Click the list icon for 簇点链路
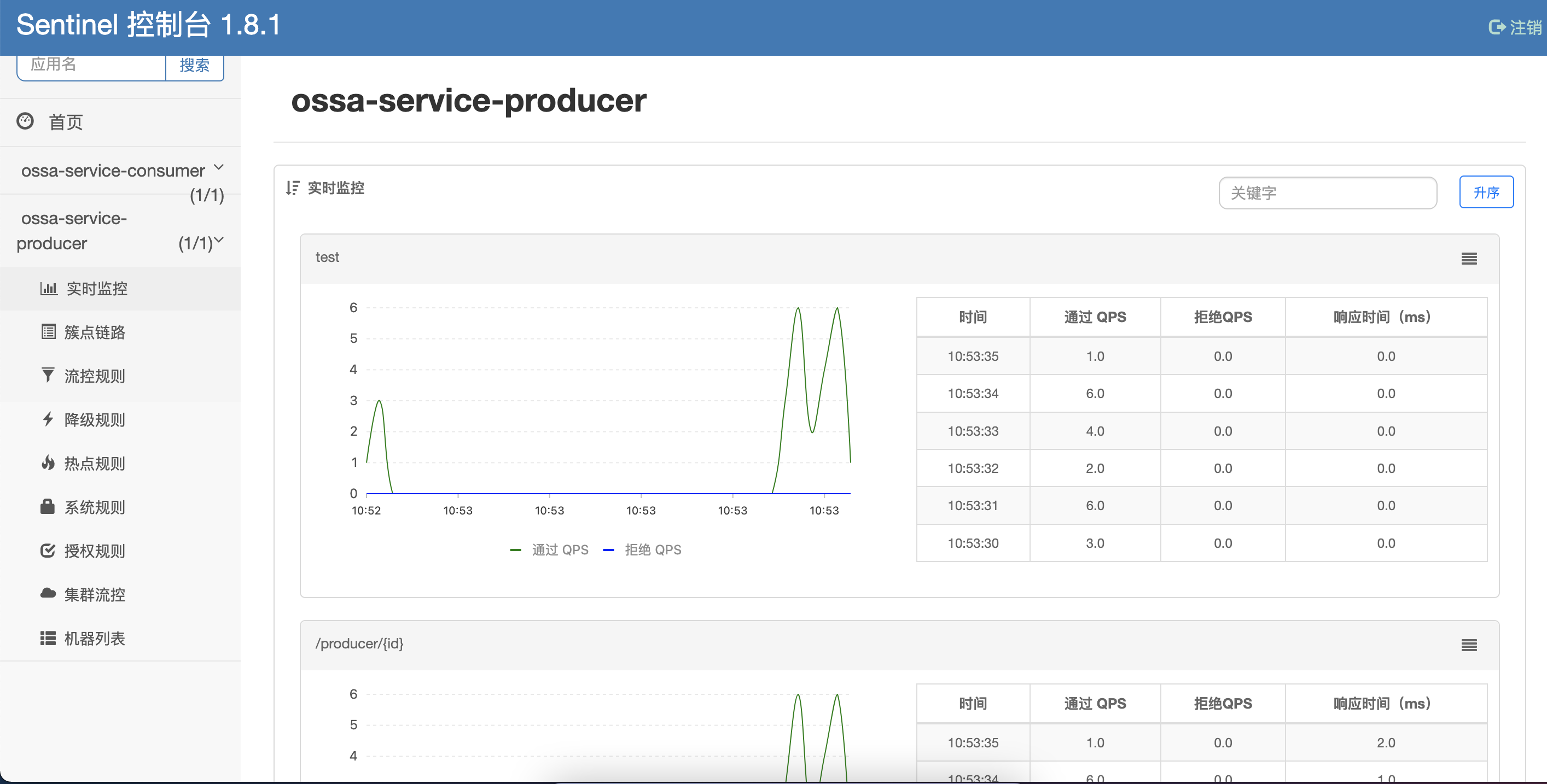 tap(49, 332)
